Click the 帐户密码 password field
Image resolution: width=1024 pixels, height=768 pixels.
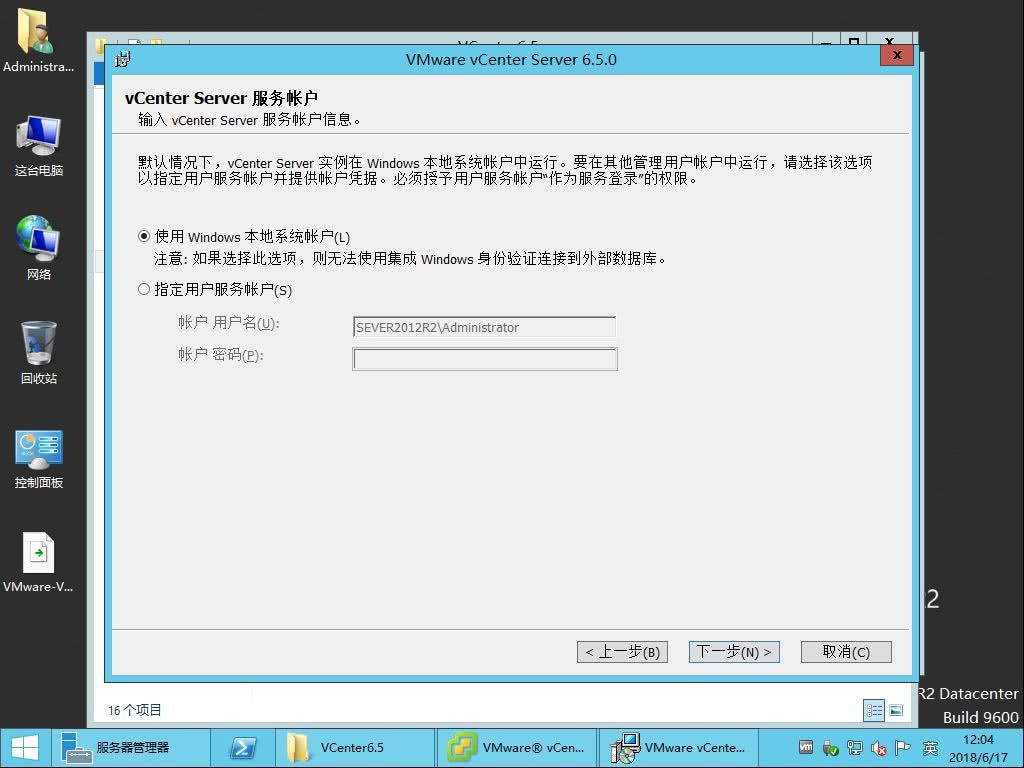point(484,359)
